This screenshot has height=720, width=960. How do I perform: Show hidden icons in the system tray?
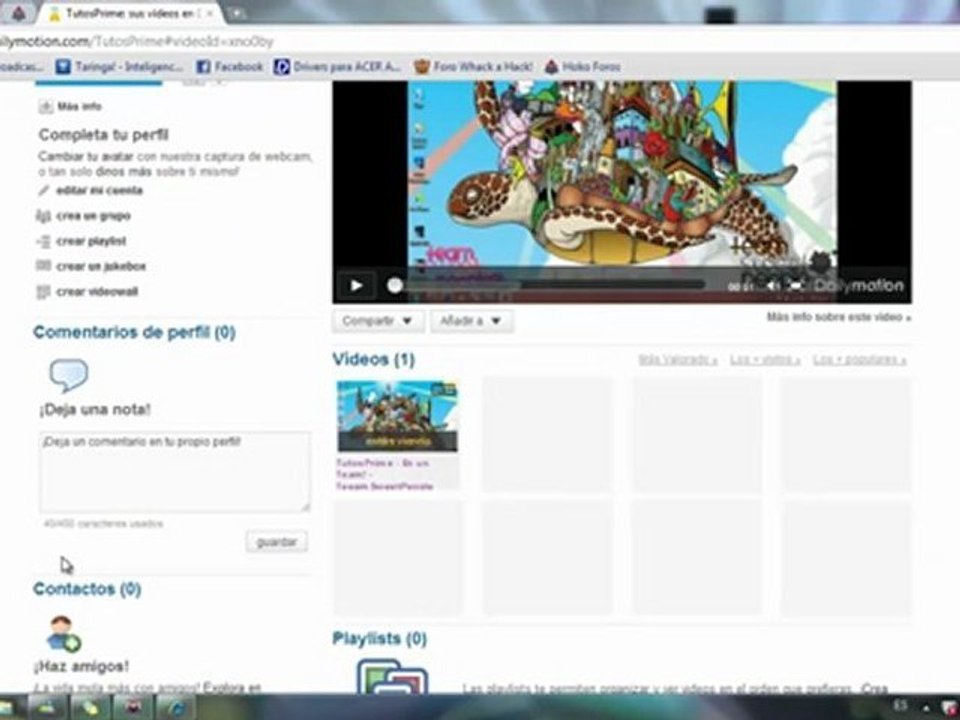[x=926, y=707]
